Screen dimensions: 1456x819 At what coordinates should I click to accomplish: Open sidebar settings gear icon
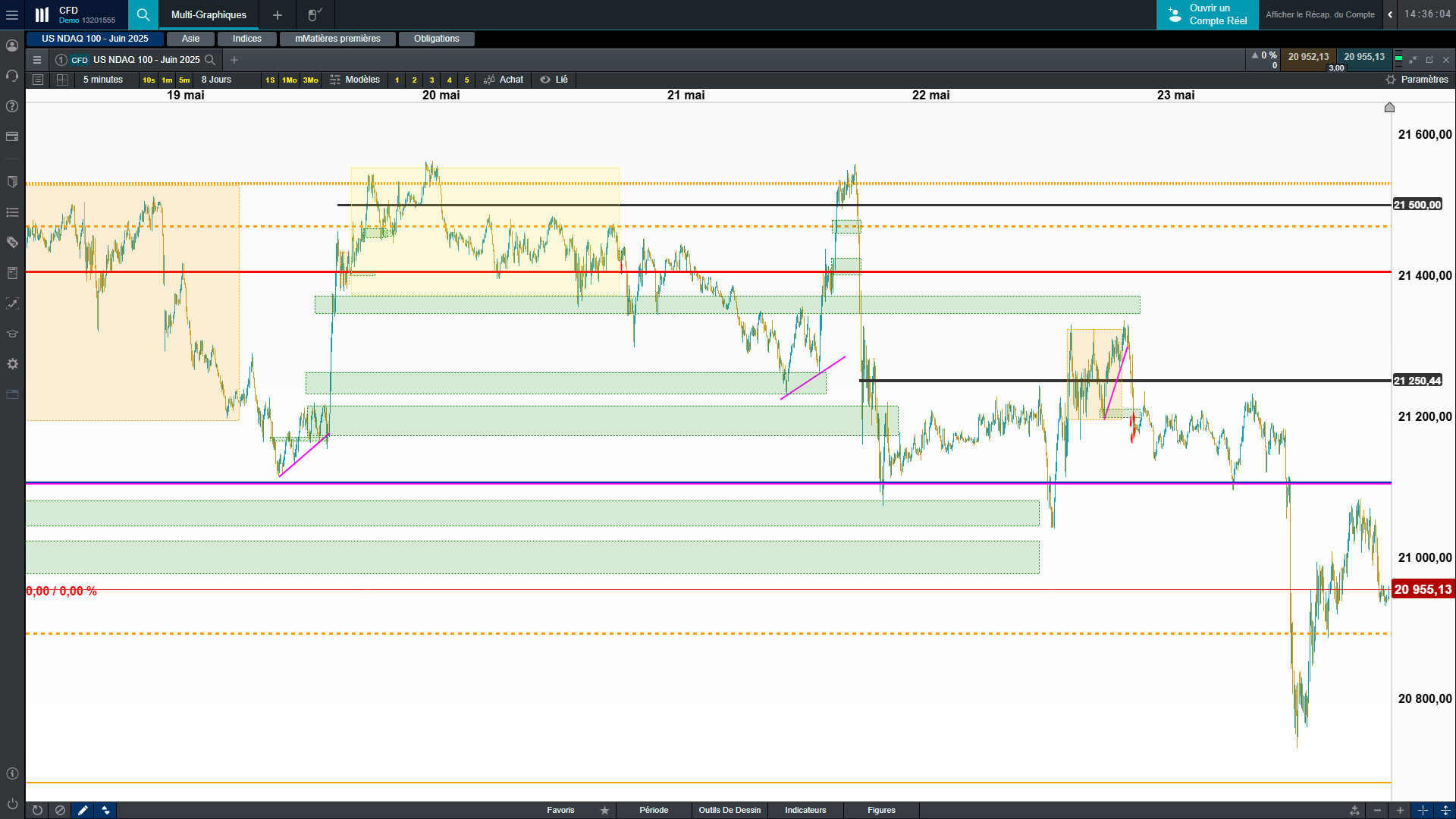tap(12, 364)
